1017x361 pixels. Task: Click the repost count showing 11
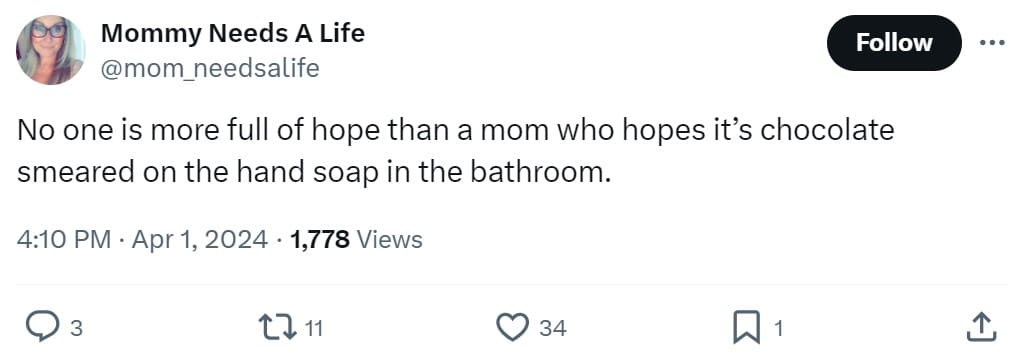313,329
